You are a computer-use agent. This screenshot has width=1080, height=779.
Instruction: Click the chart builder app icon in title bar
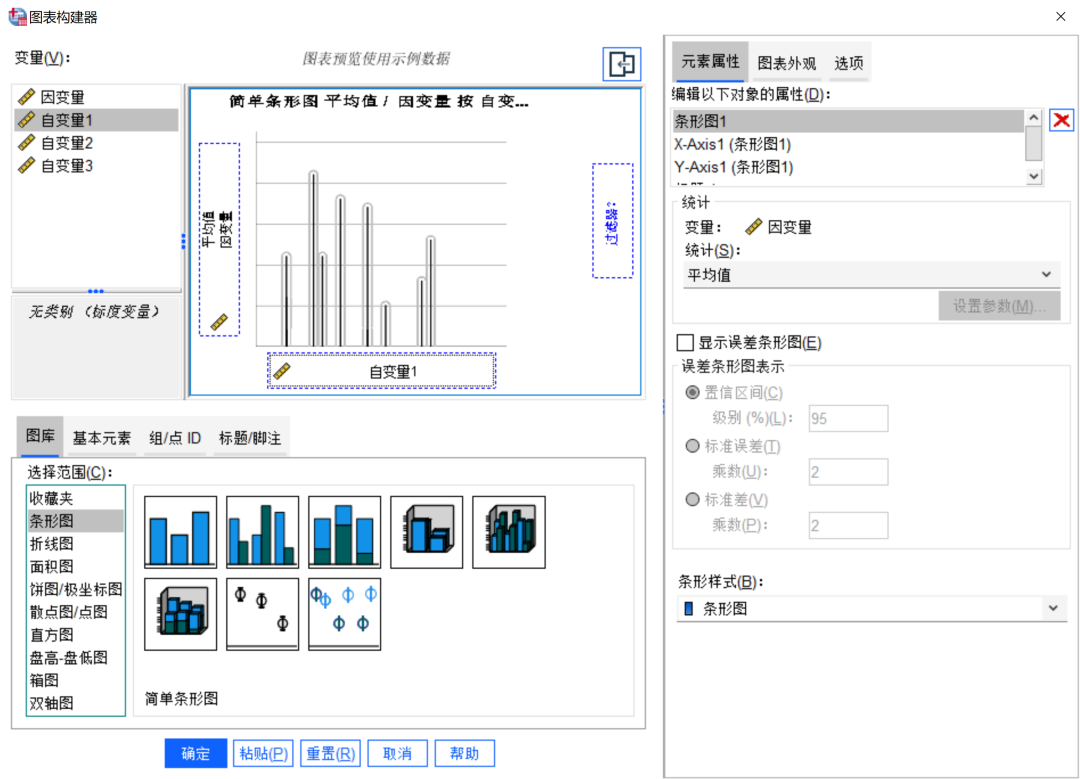click(x=17, y=17)
